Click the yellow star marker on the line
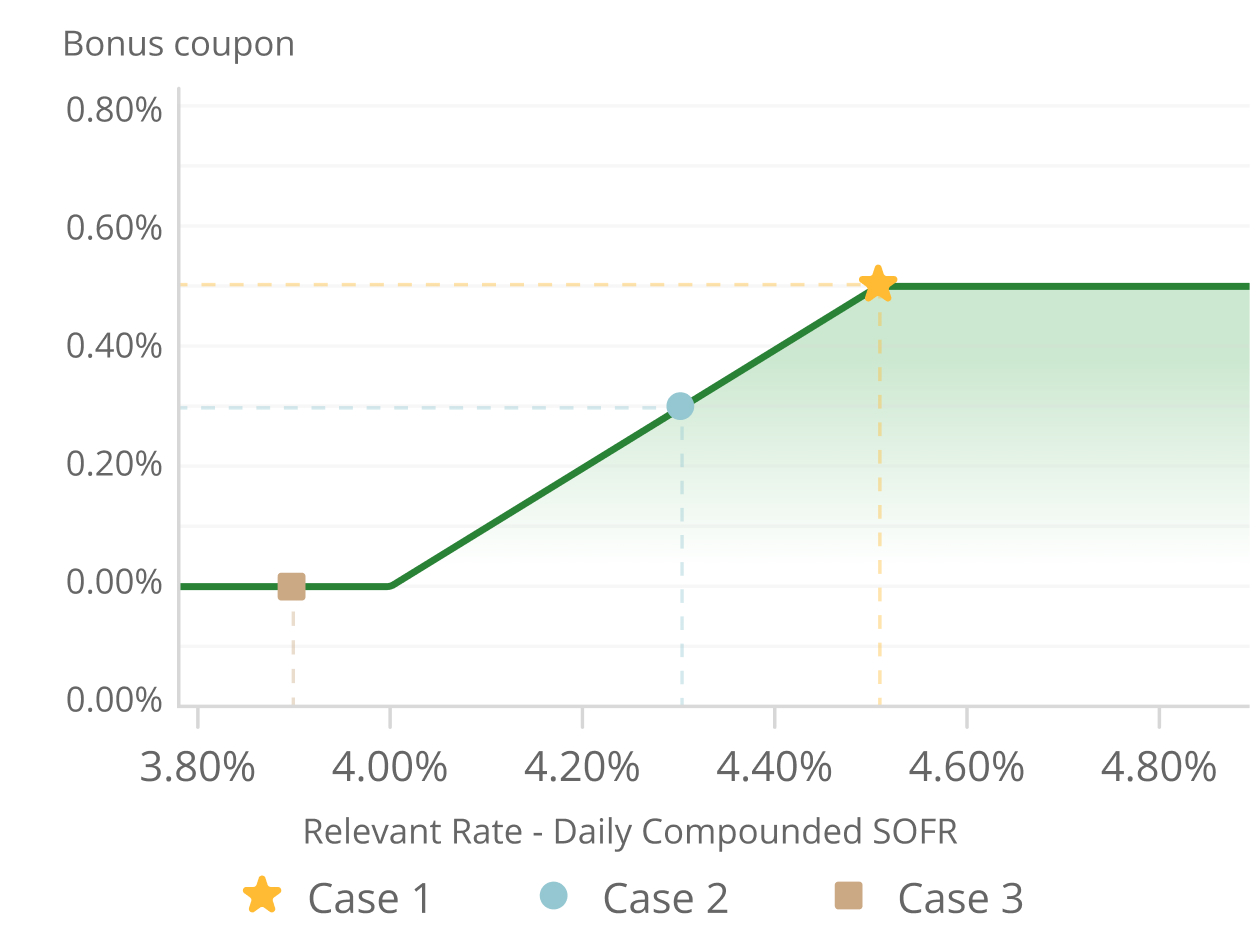1260x948 pixels. pos(877,284)
